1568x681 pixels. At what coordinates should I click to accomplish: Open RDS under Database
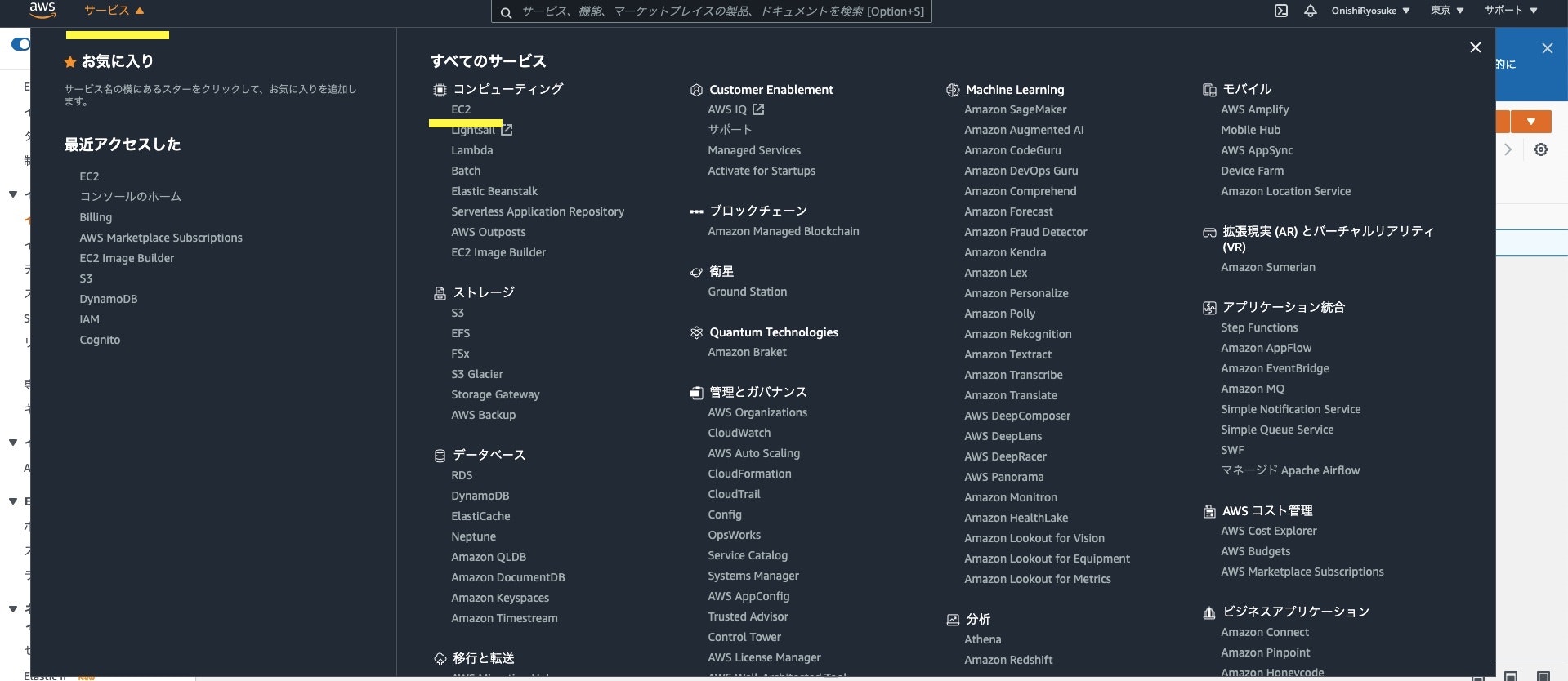coord(462,475)
